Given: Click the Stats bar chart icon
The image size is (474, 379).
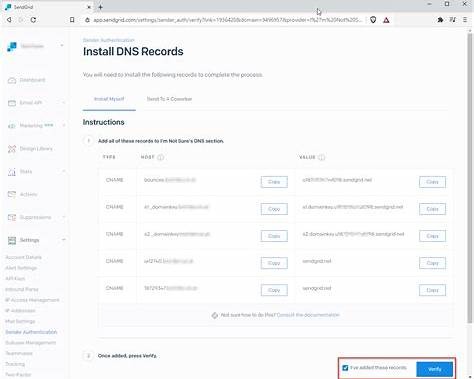Looking at the screenshot, I should pos(12,172).
